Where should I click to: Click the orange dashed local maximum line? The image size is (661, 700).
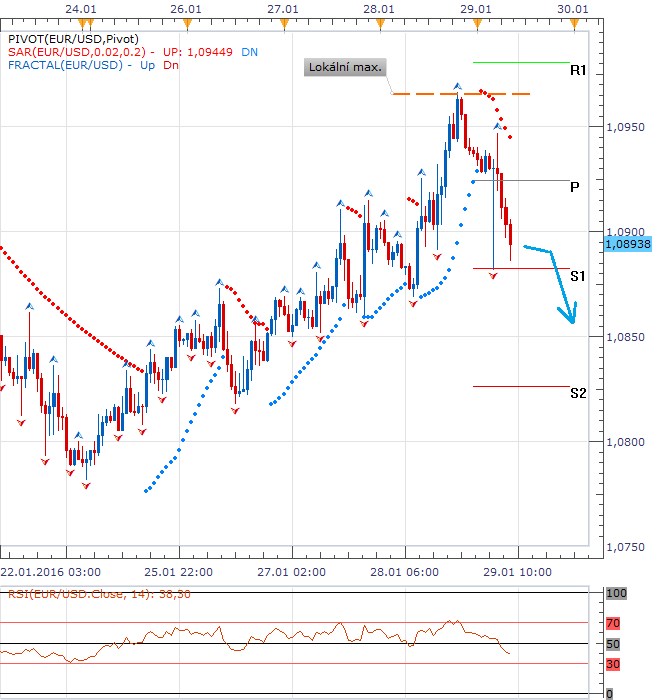coord(460,94)
